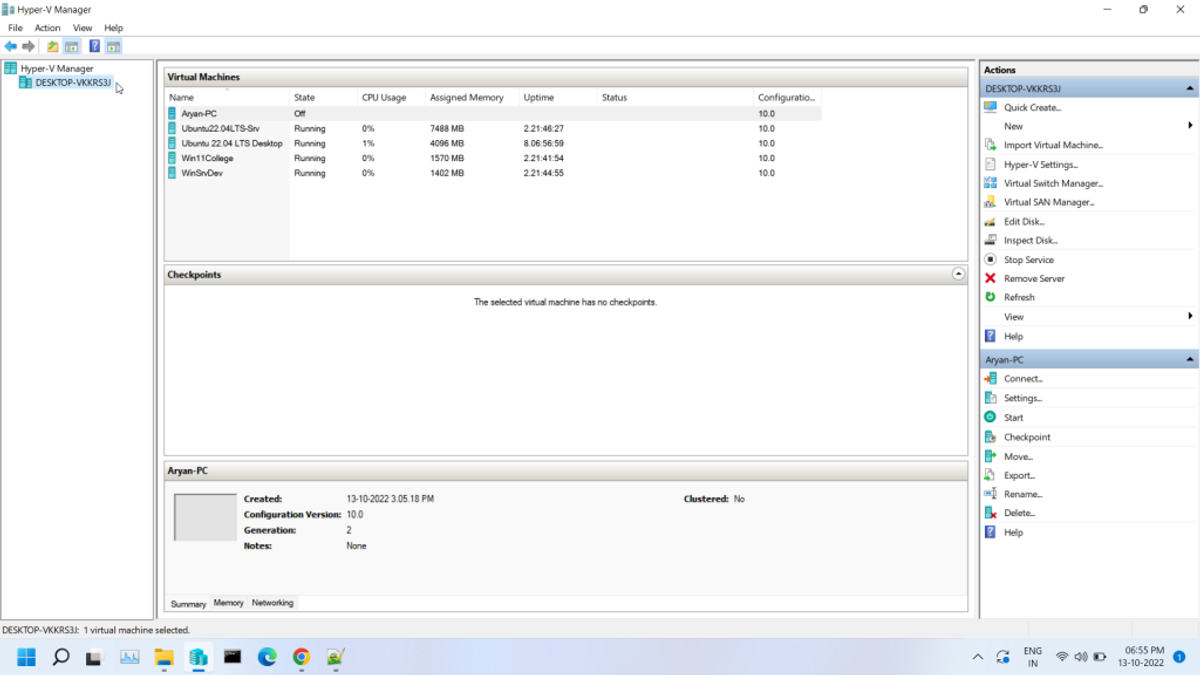Sort by the State column header
Screen dimensions: 1200x675
323,97
